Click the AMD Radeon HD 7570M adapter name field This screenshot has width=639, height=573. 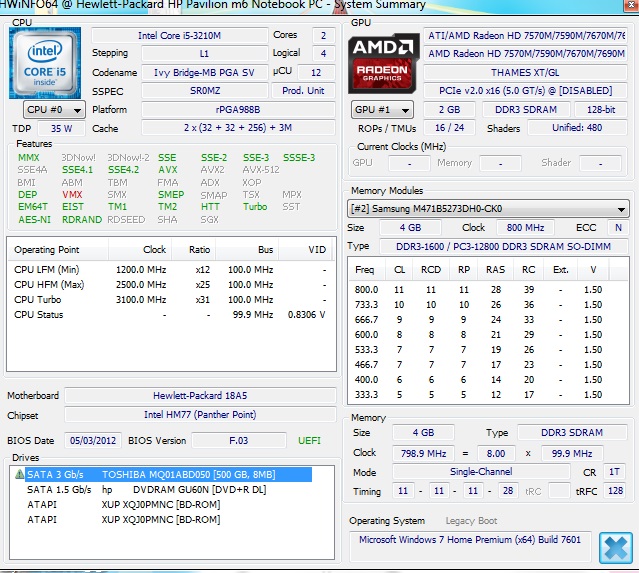click(x=525, y=54)
